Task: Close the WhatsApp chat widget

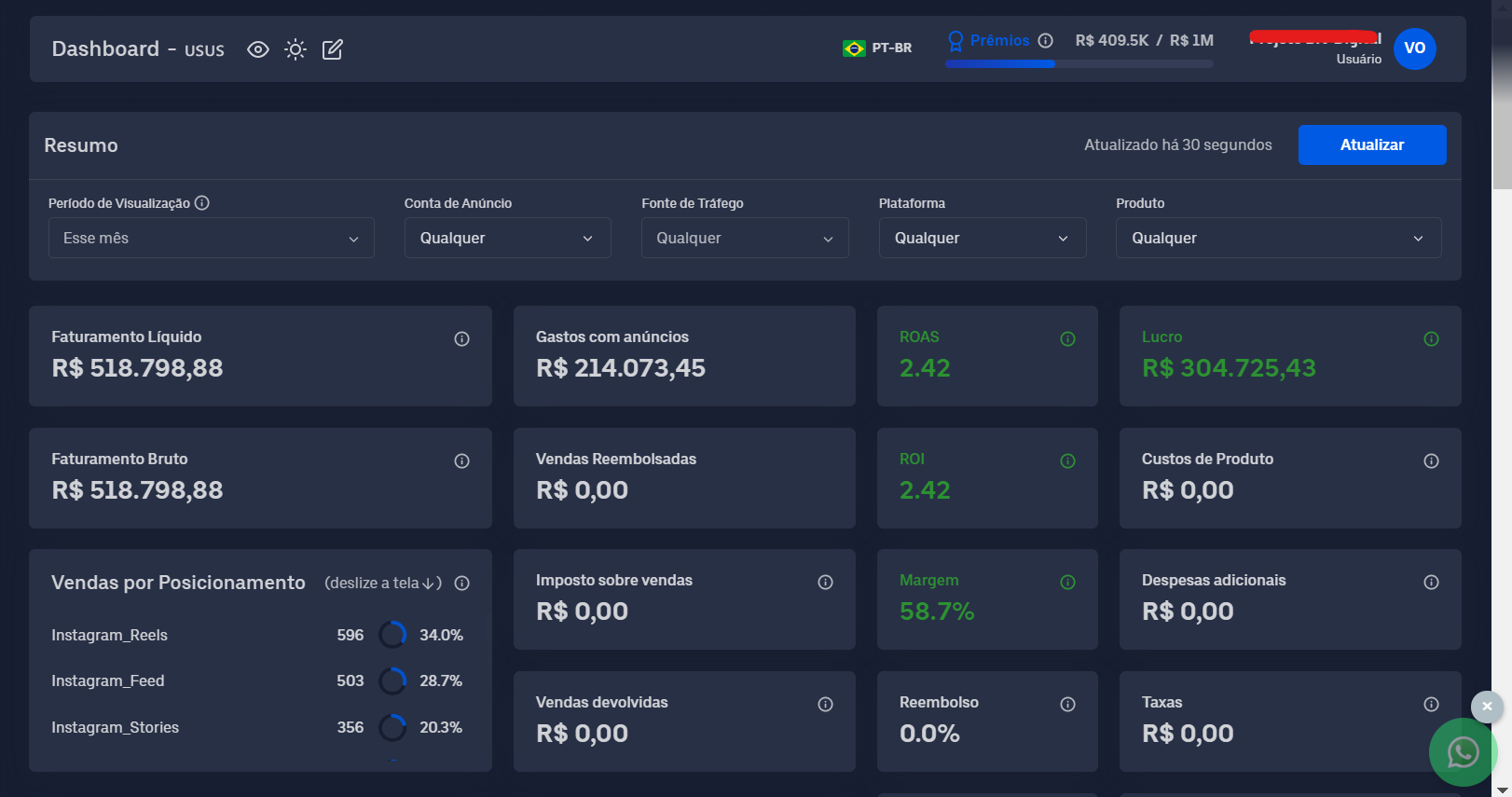Action: (x=1487, y=707)
